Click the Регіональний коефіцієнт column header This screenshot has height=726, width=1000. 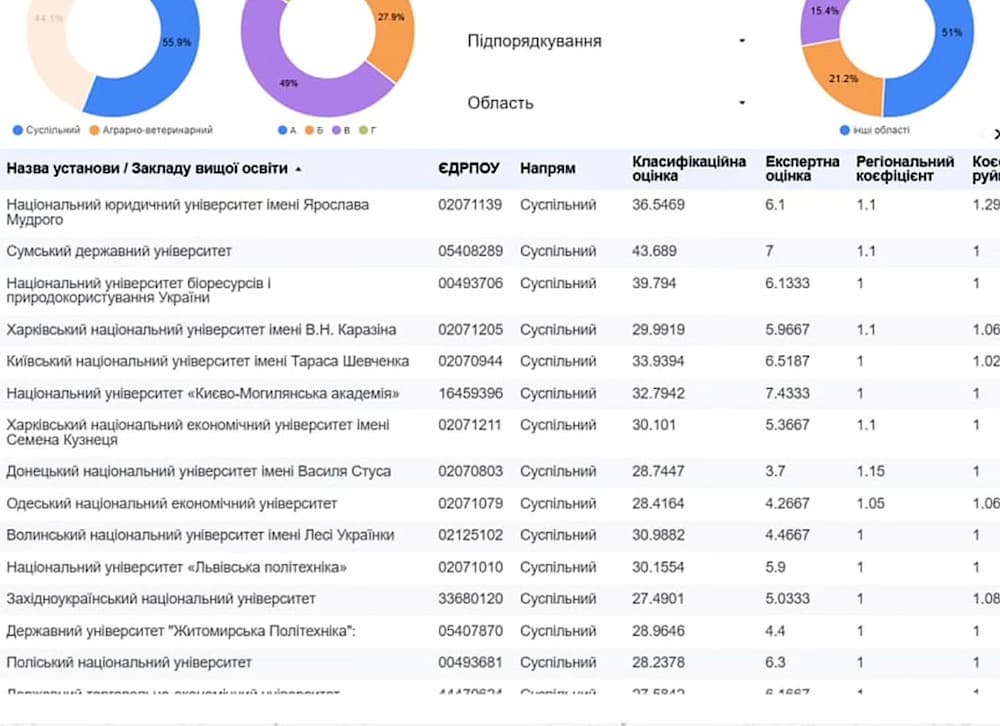pyautogui.click(x=905, y=168)
